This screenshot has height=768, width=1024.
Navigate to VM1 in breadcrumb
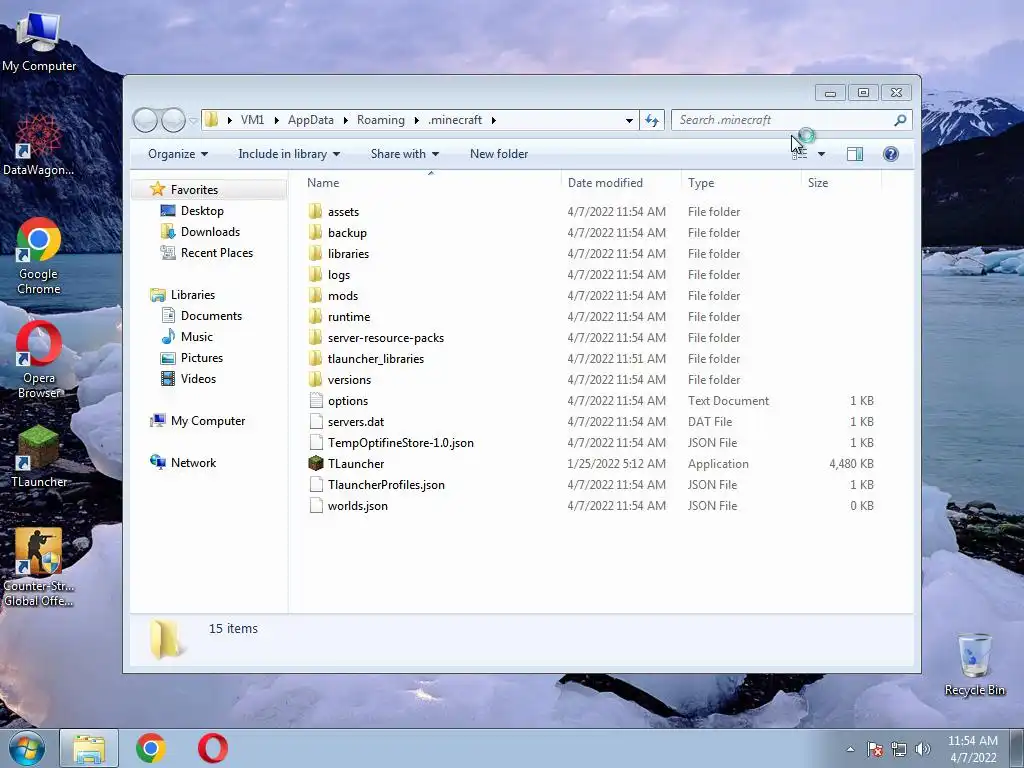252,120
